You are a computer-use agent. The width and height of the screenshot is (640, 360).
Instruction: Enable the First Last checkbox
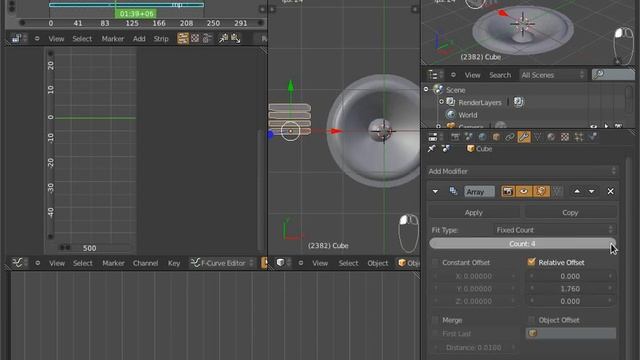point(435,333)
